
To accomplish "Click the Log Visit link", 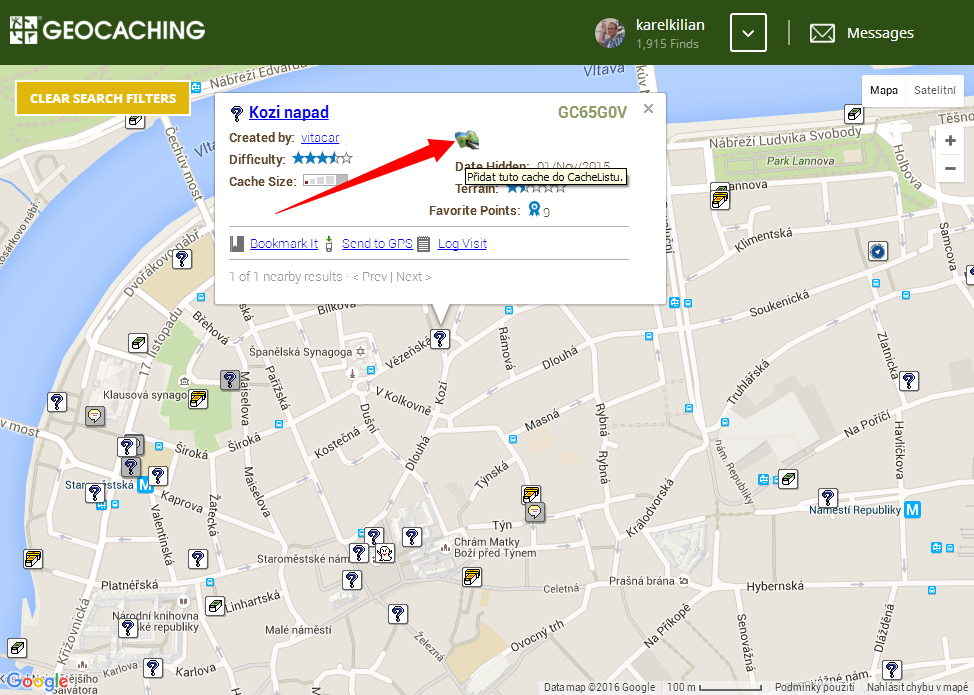I will pyautogui.click(x=462, y=243).
